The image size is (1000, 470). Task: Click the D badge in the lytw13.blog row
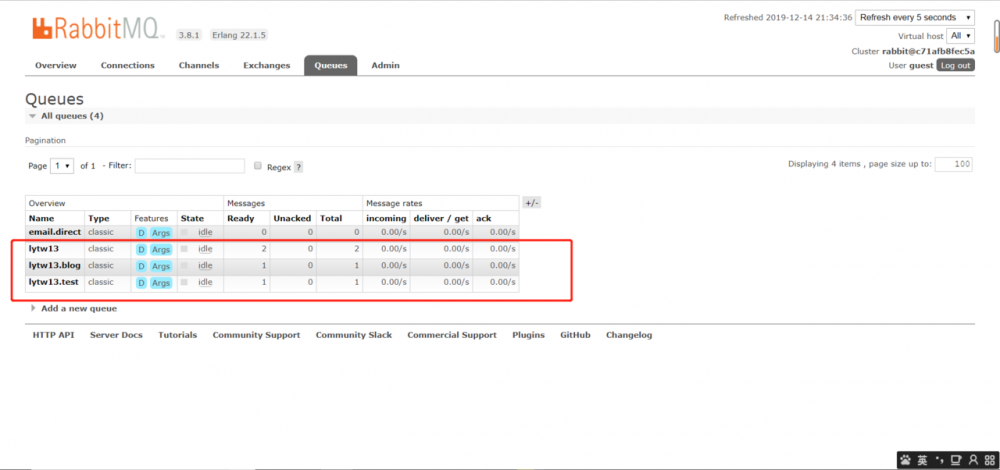[x=142, y=266]
